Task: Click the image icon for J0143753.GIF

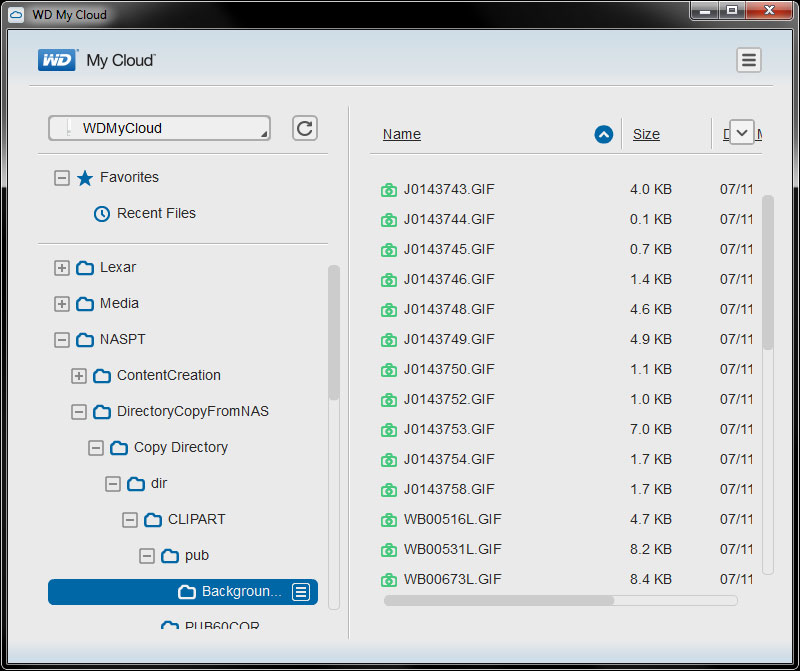Action: click(x=389, y=430)
